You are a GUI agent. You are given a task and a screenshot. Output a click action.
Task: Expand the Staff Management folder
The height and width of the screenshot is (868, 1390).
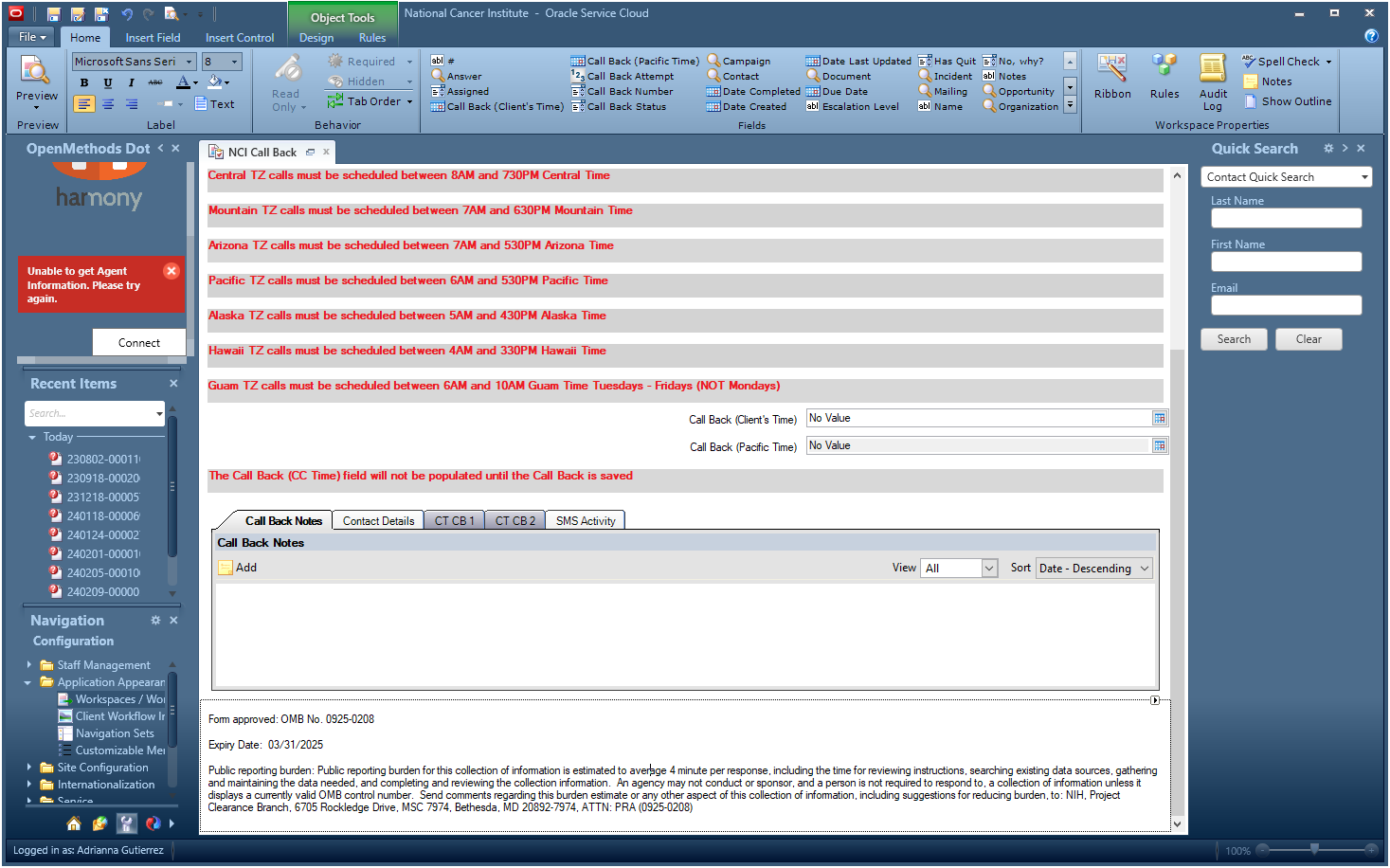pyautogui.click(x=29, y=665)
